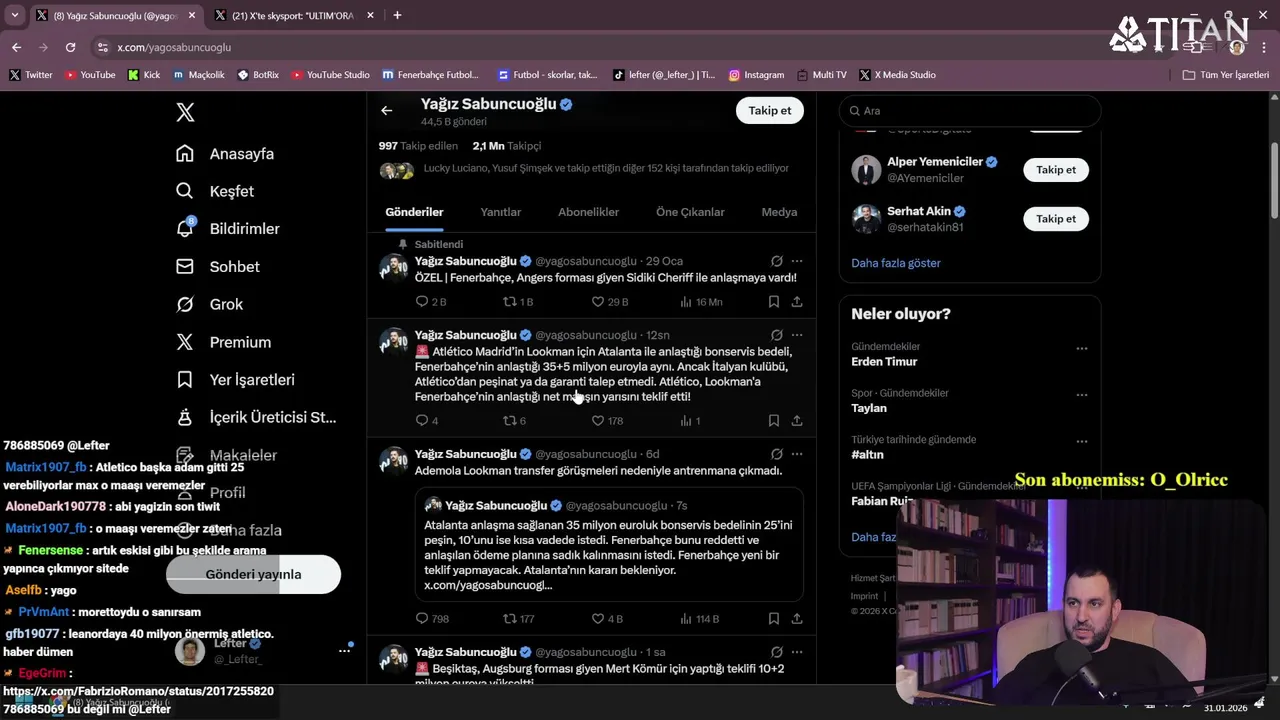1280x720 pixels.
Task: View analytics of Atlético Madrid Lookman post
Action: click(x=691, y=421)
